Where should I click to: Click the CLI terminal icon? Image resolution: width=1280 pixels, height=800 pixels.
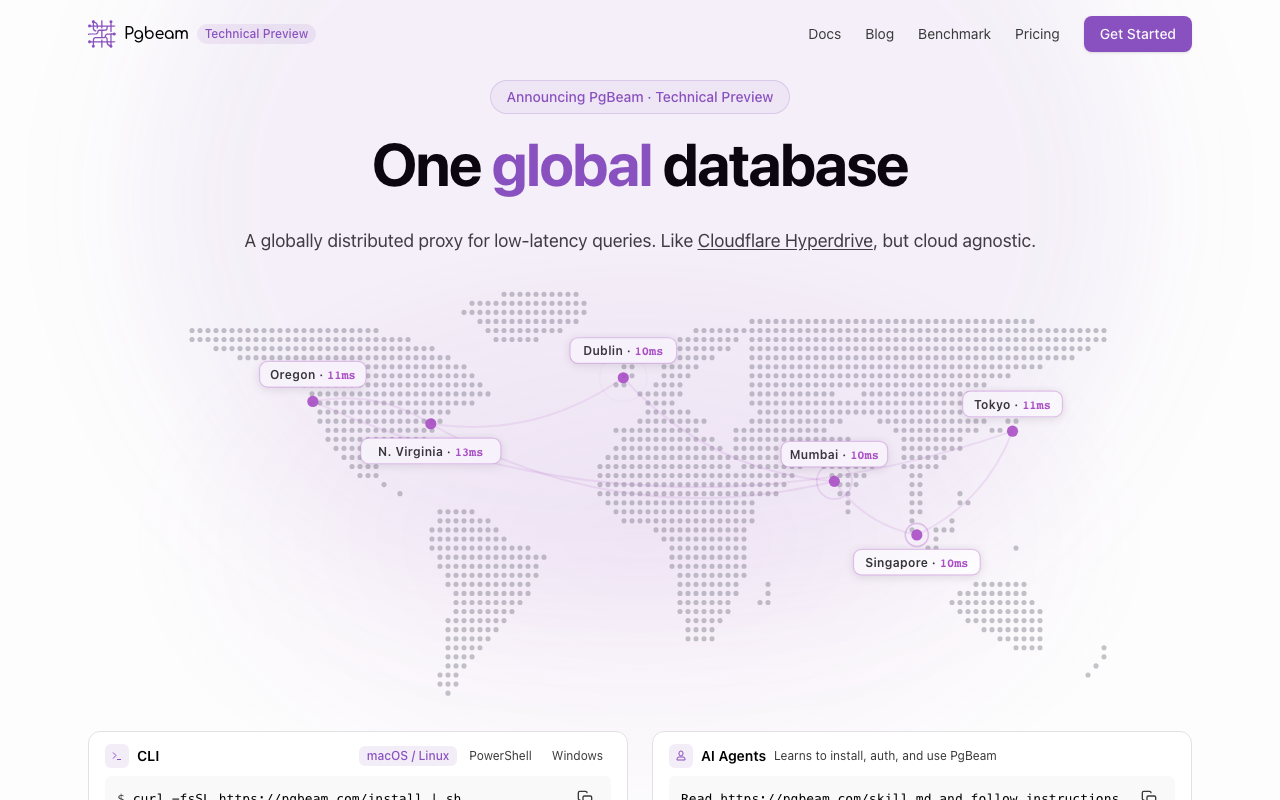pyautogui.click(x=117, y=756)
